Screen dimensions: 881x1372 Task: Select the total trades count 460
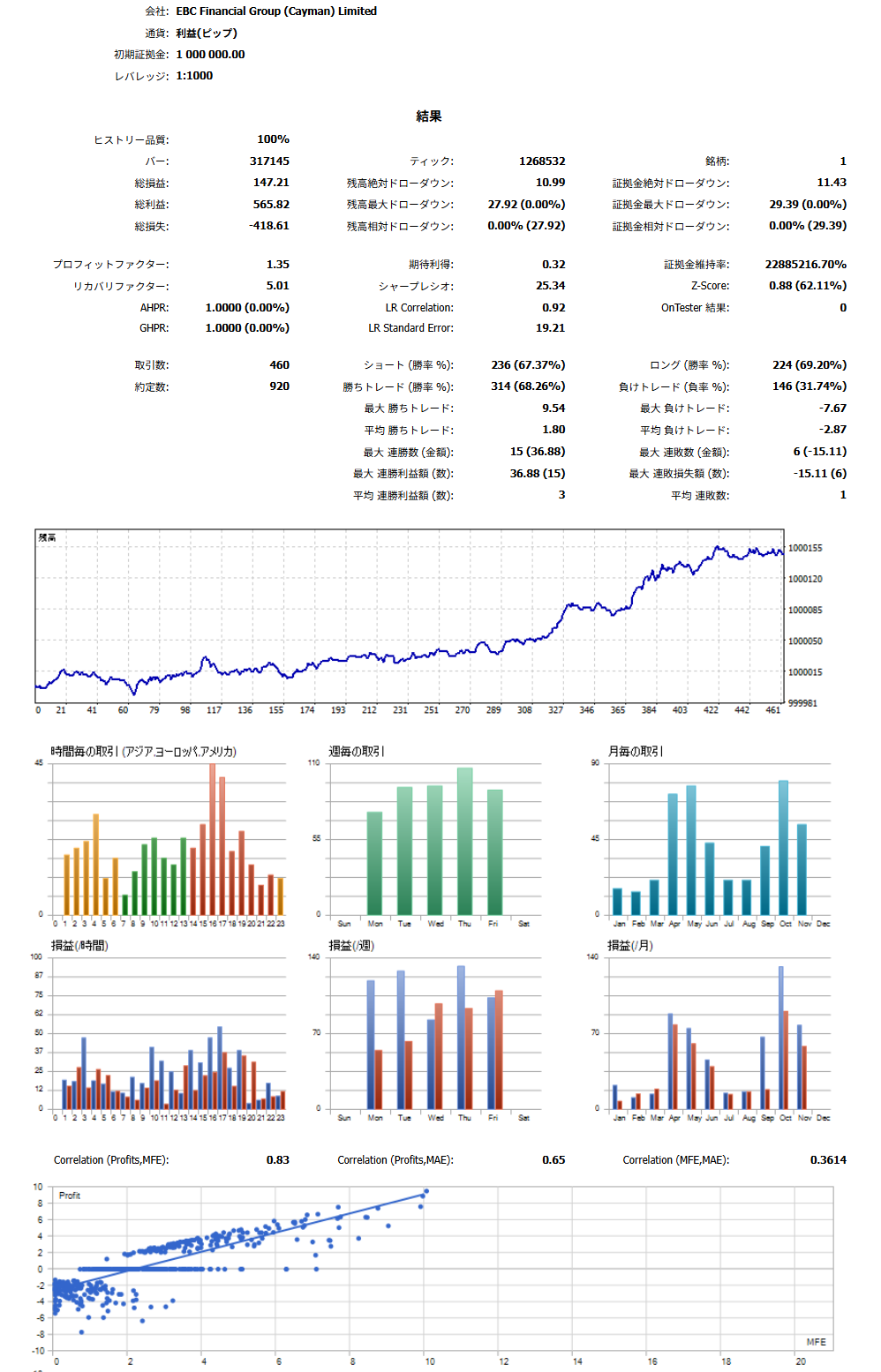(279, 365)
